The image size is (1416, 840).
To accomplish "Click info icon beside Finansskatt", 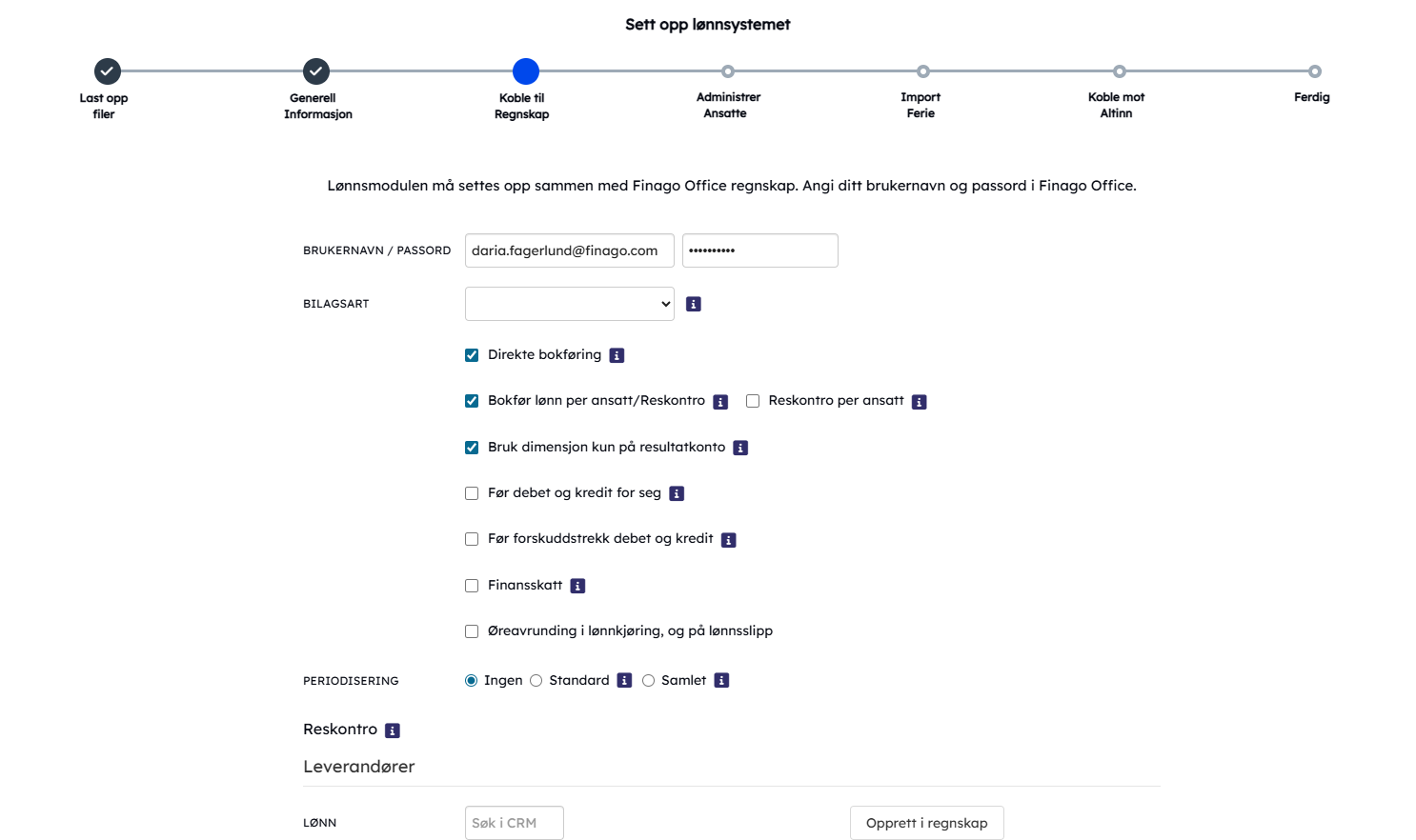I will pos(577,586).
